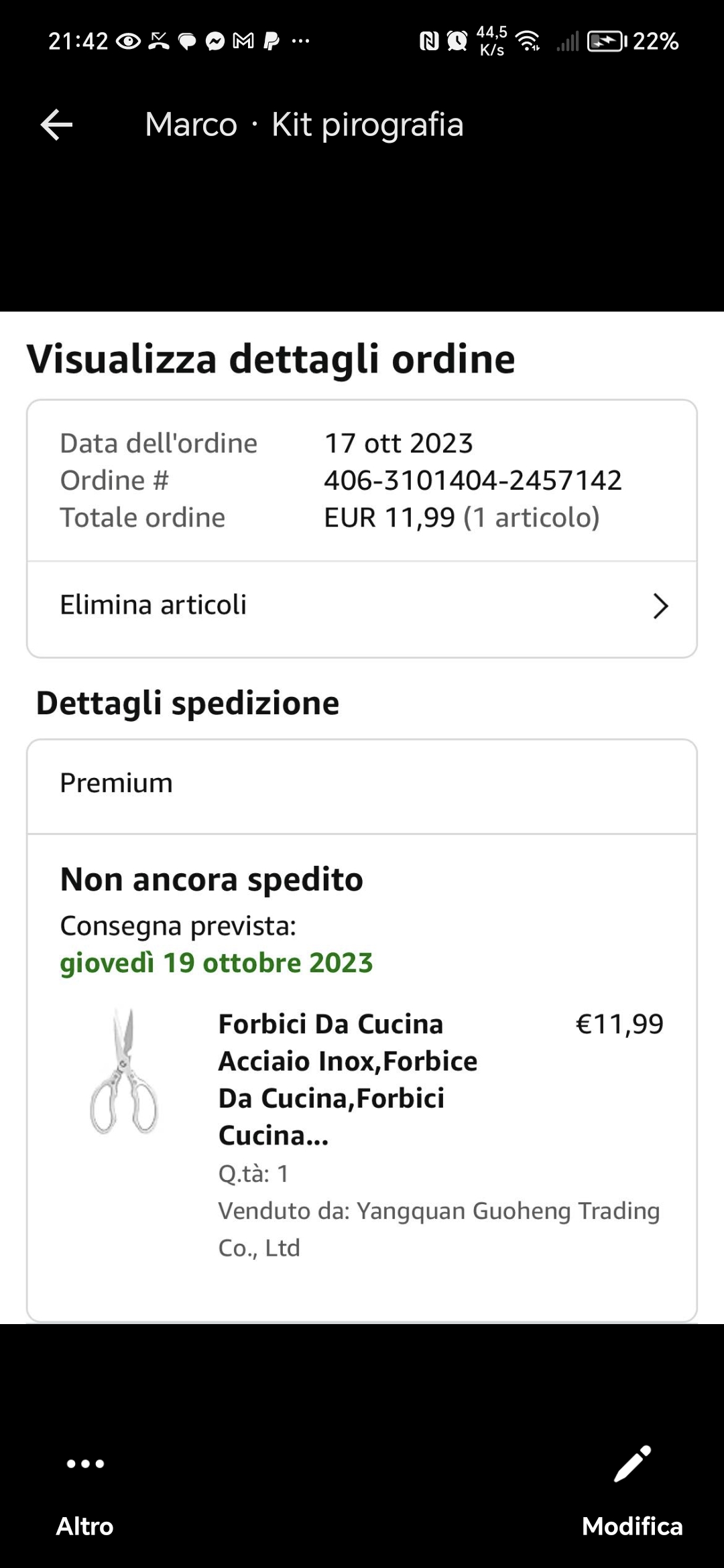
Task: Tap the Premium shipping row
Action: pyautogui.click(x=362, y=783)
